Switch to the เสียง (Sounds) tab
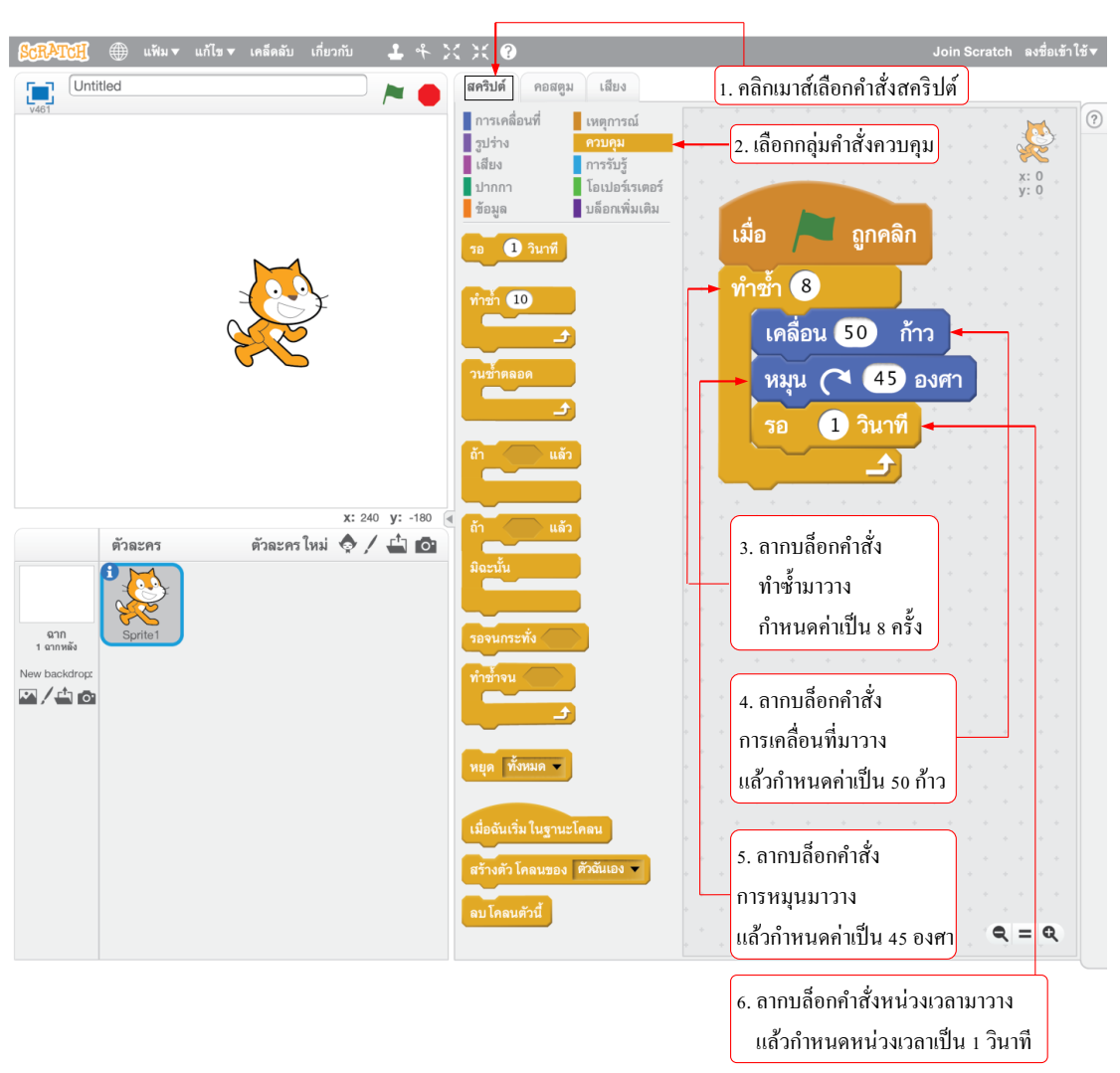Screen dimensions: 1120x1073 tap(613, 88)
